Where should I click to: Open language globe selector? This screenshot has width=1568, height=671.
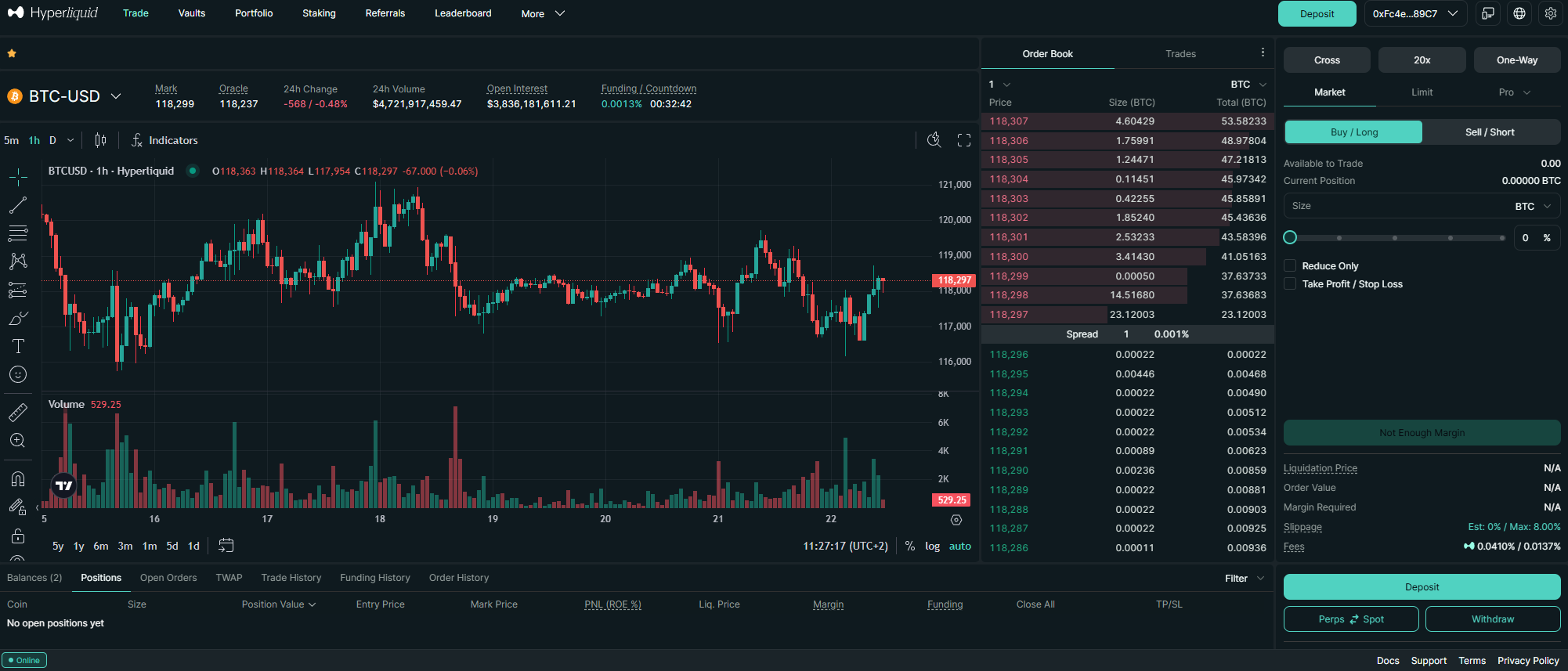tap(1519, 13)
